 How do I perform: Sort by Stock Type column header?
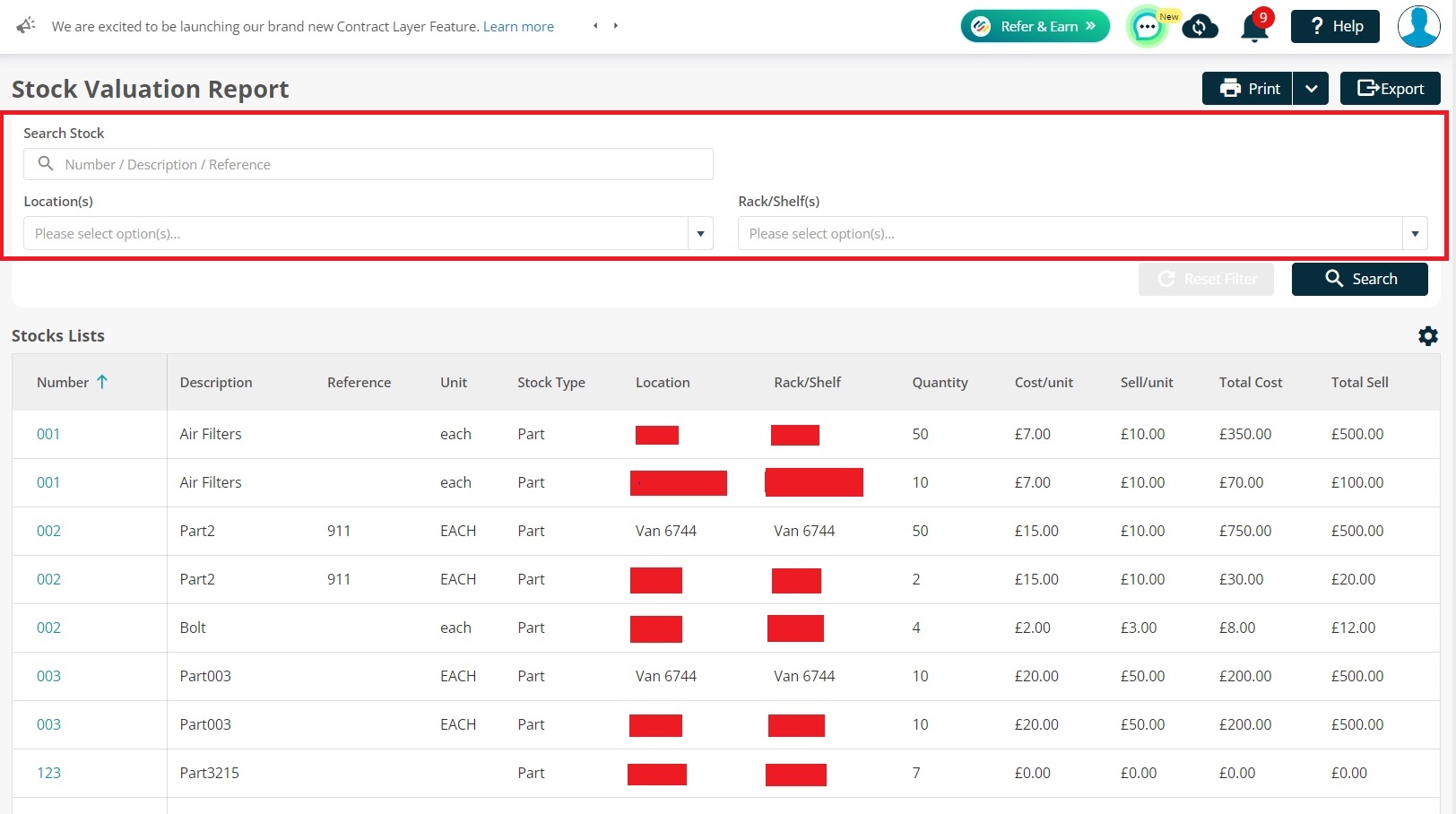(551, 382)
